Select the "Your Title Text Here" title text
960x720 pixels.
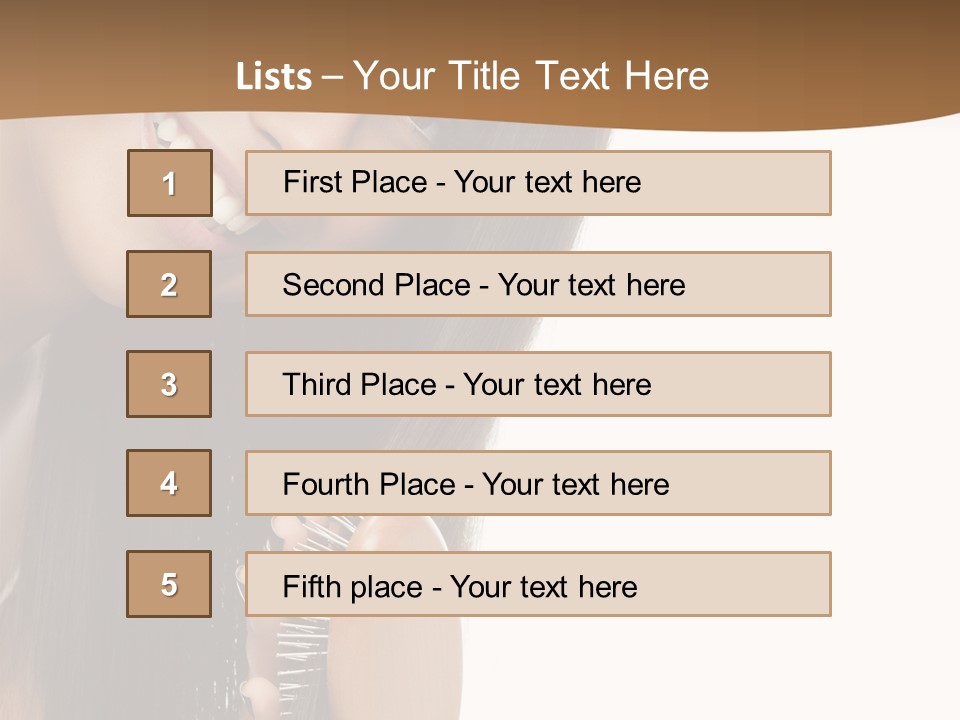(531, 76)
